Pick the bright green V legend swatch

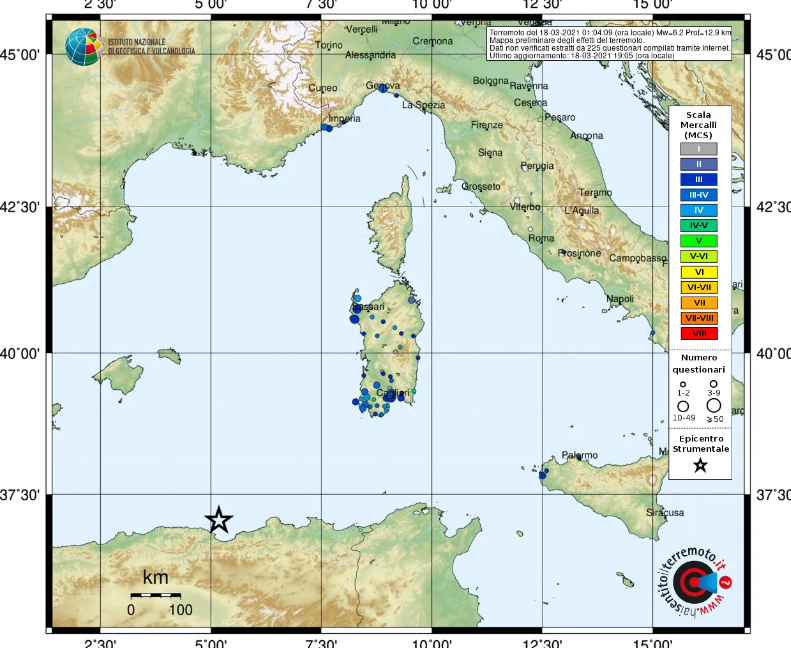(699, 240)
